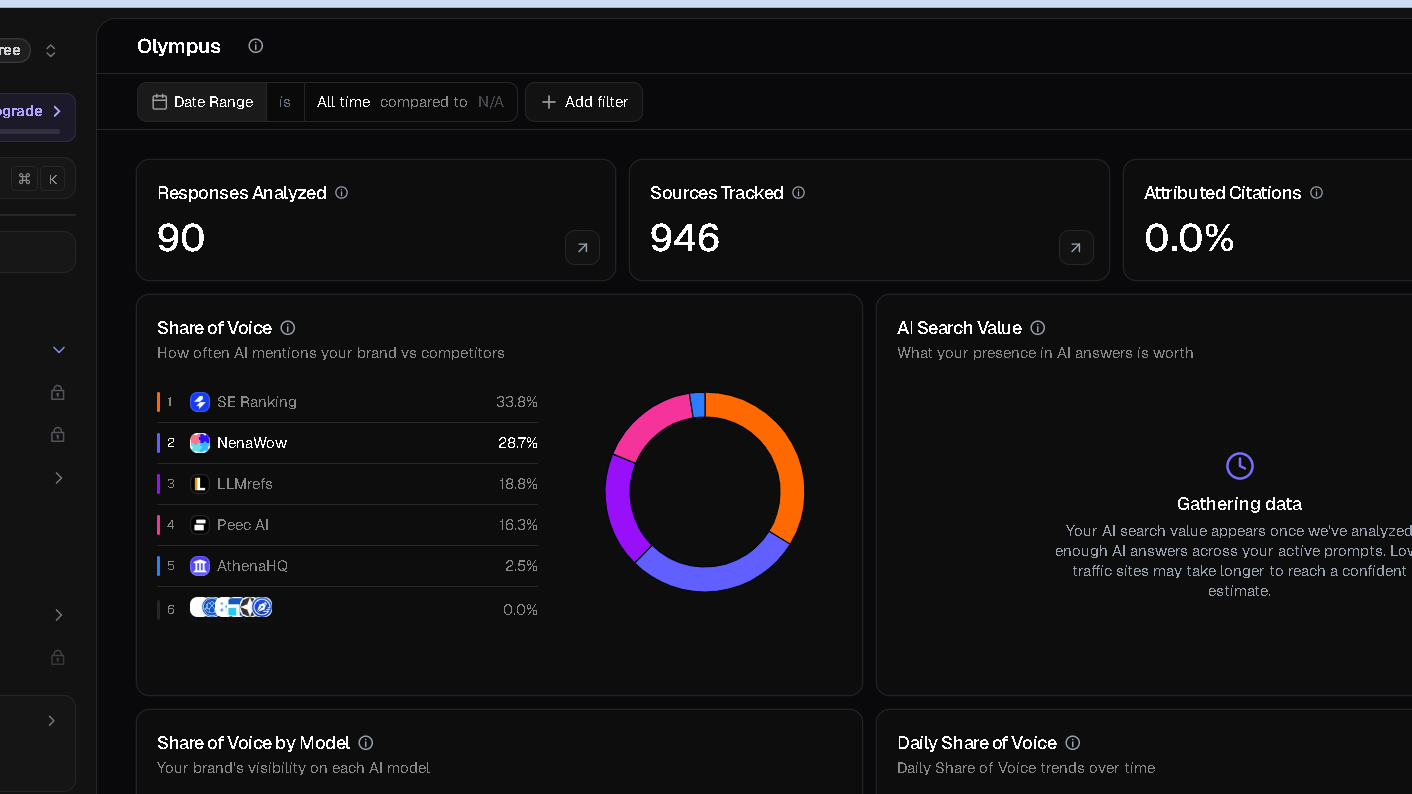Open workspace switcher up-down chevron
The height and width of the screenshot is (794, 1412).
[51, 50]
